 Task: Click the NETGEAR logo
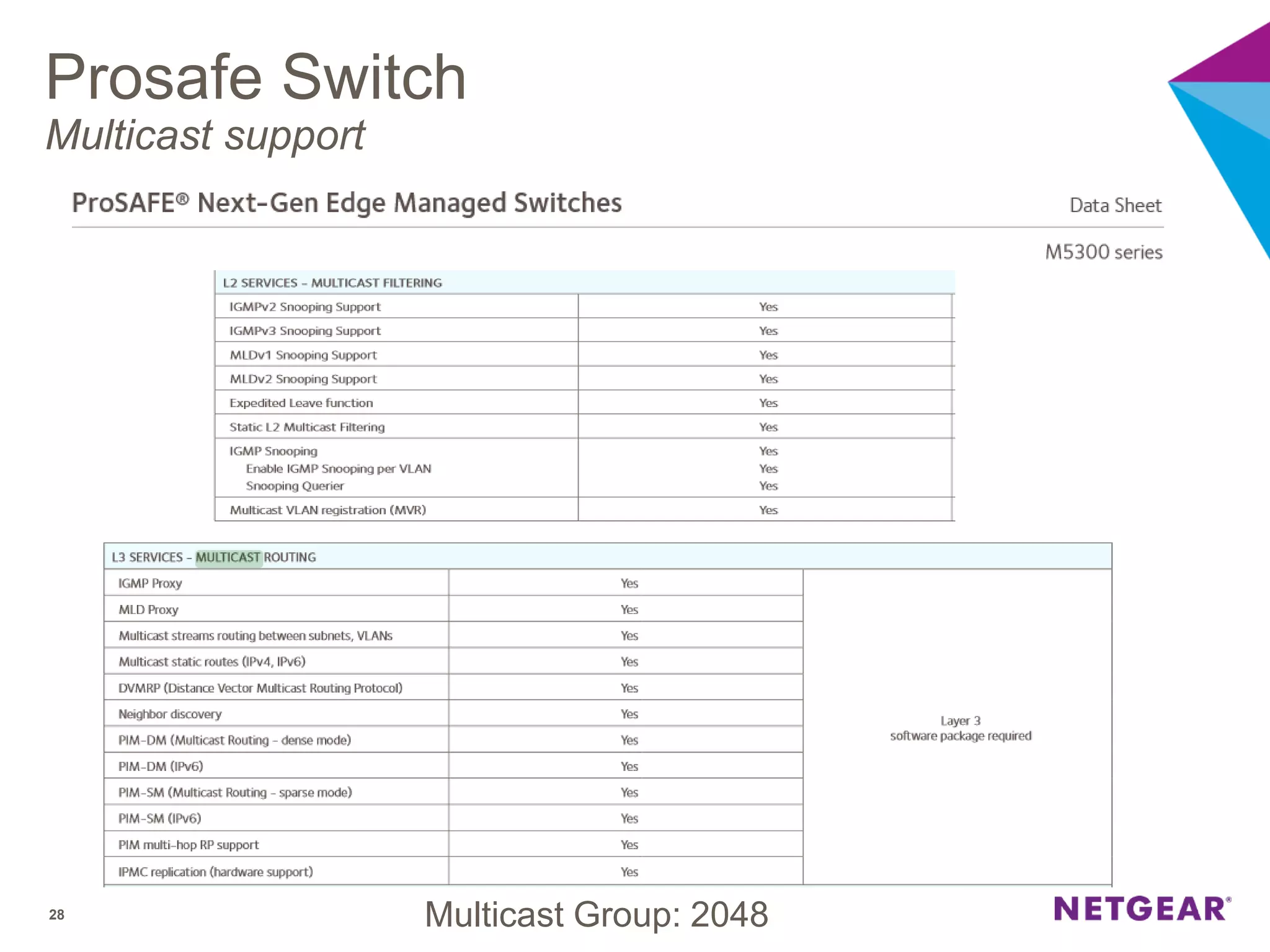1142,909
